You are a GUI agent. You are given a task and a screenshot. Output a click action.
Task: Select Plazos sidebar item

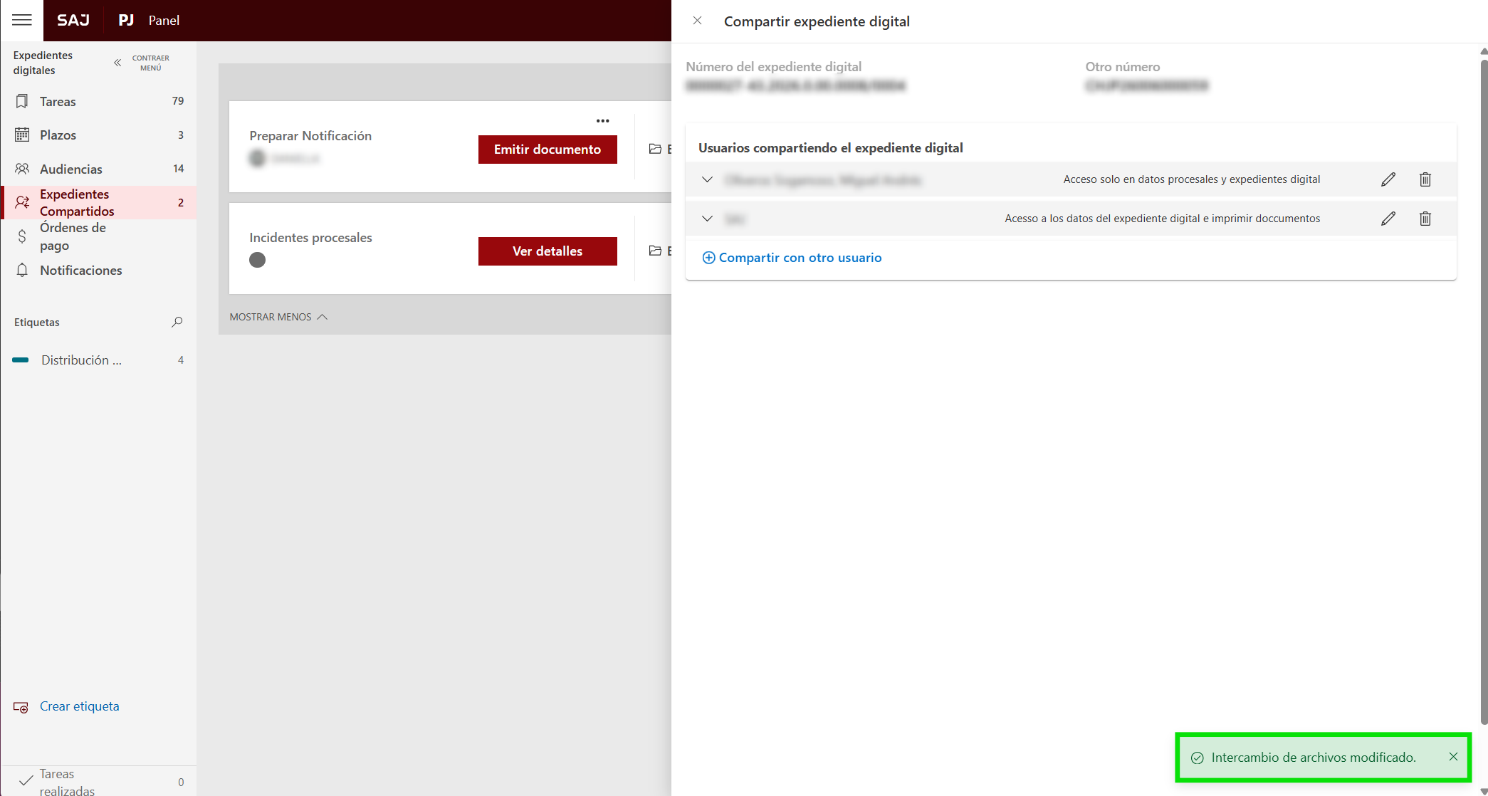(58, 135)
